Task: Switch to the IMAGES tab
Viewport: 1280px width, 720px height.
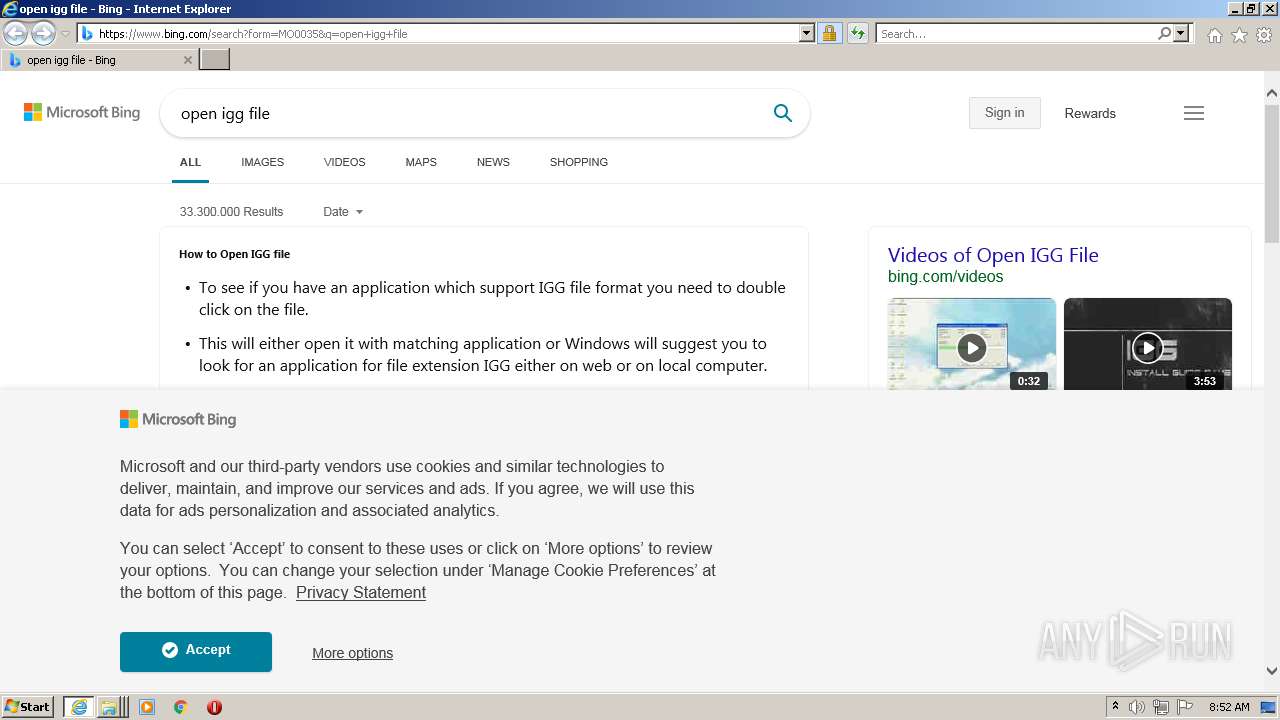Action: [262, 162]
